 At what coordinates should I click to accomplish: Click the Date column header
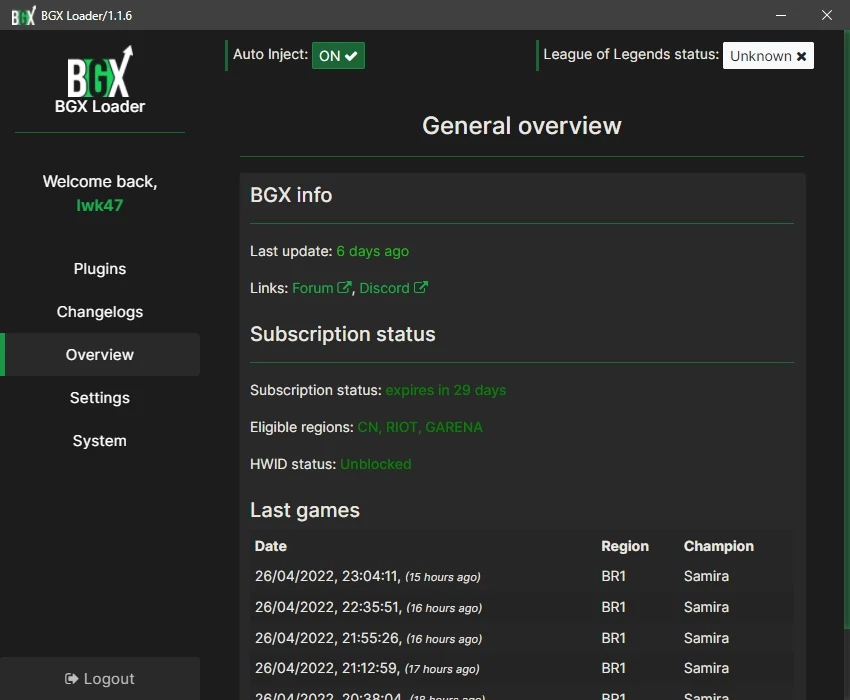271,546
